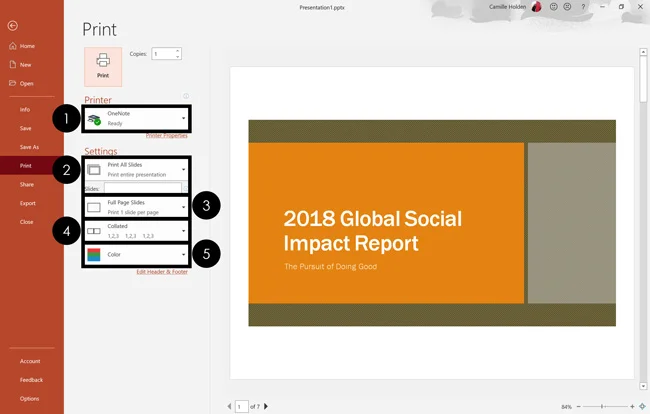Open Edit Header & Footer link
Viewport: 650px width, 414px height.
pyautogui.click(x=162, y=272)
